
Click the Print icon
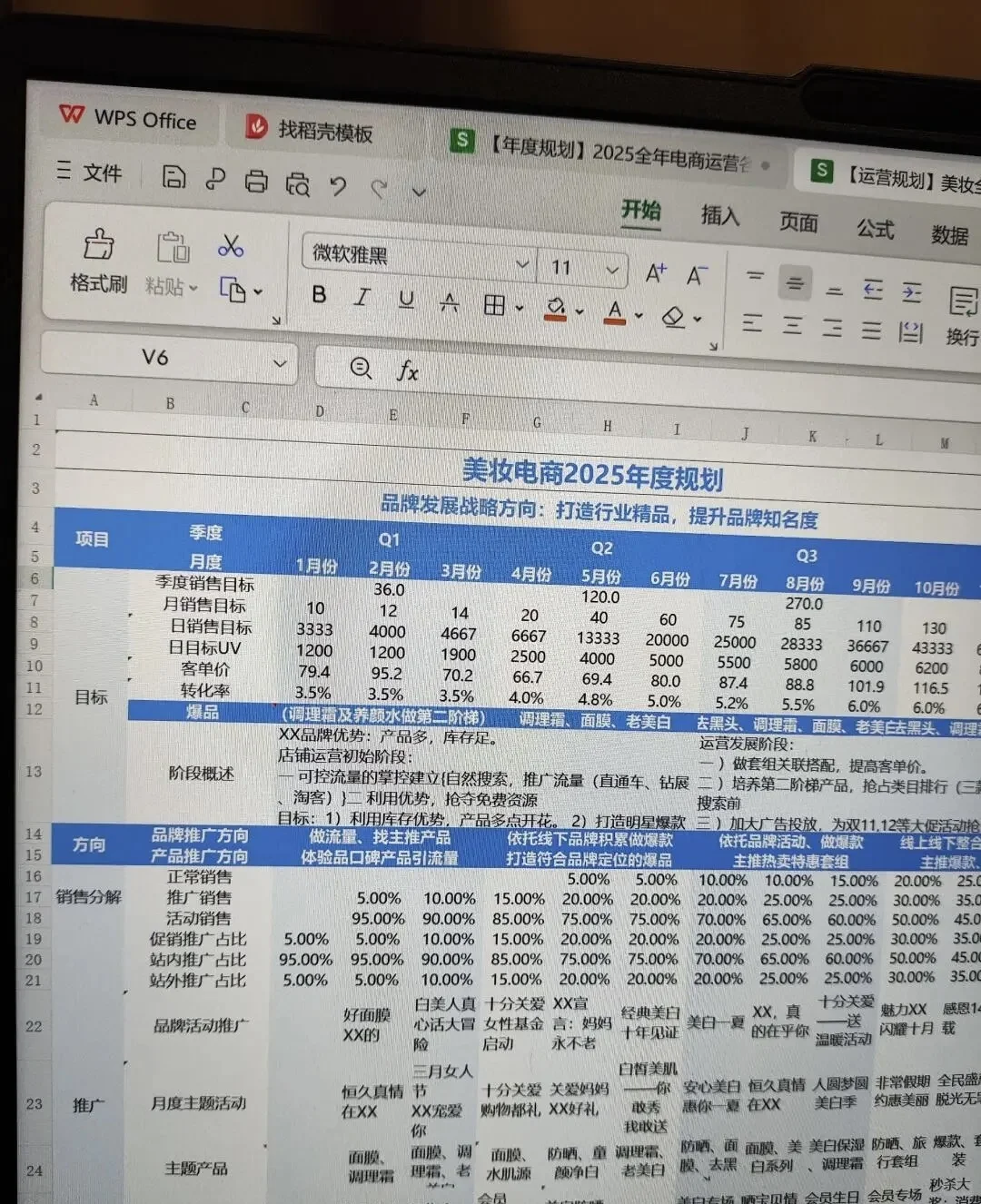tap(256, 183)
